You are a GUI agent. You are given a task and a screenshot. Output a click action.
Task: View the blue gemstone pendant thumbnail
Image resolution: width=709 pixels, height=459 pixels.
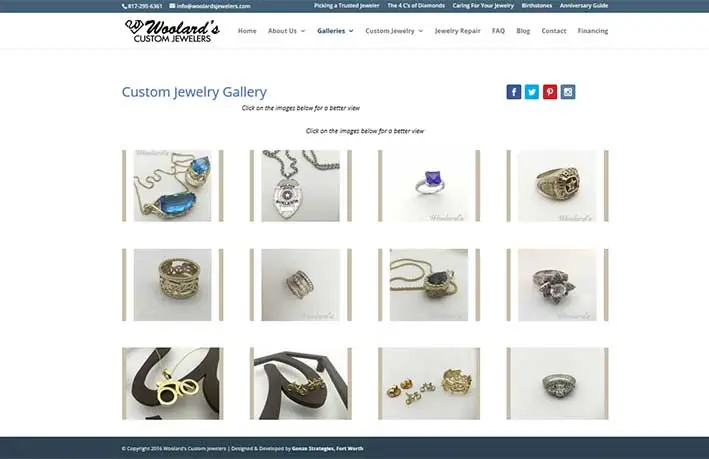coord(173,185)
